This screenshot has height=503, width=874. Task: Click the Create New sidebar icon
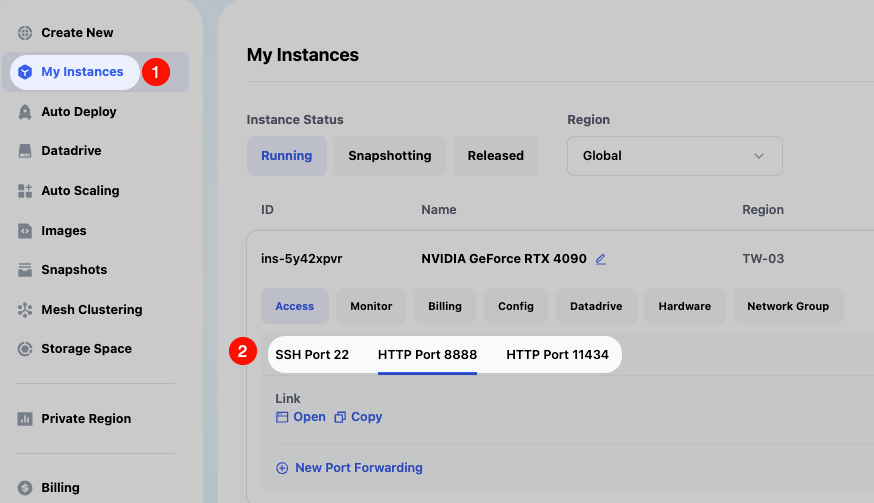click(x=25, y=33)
